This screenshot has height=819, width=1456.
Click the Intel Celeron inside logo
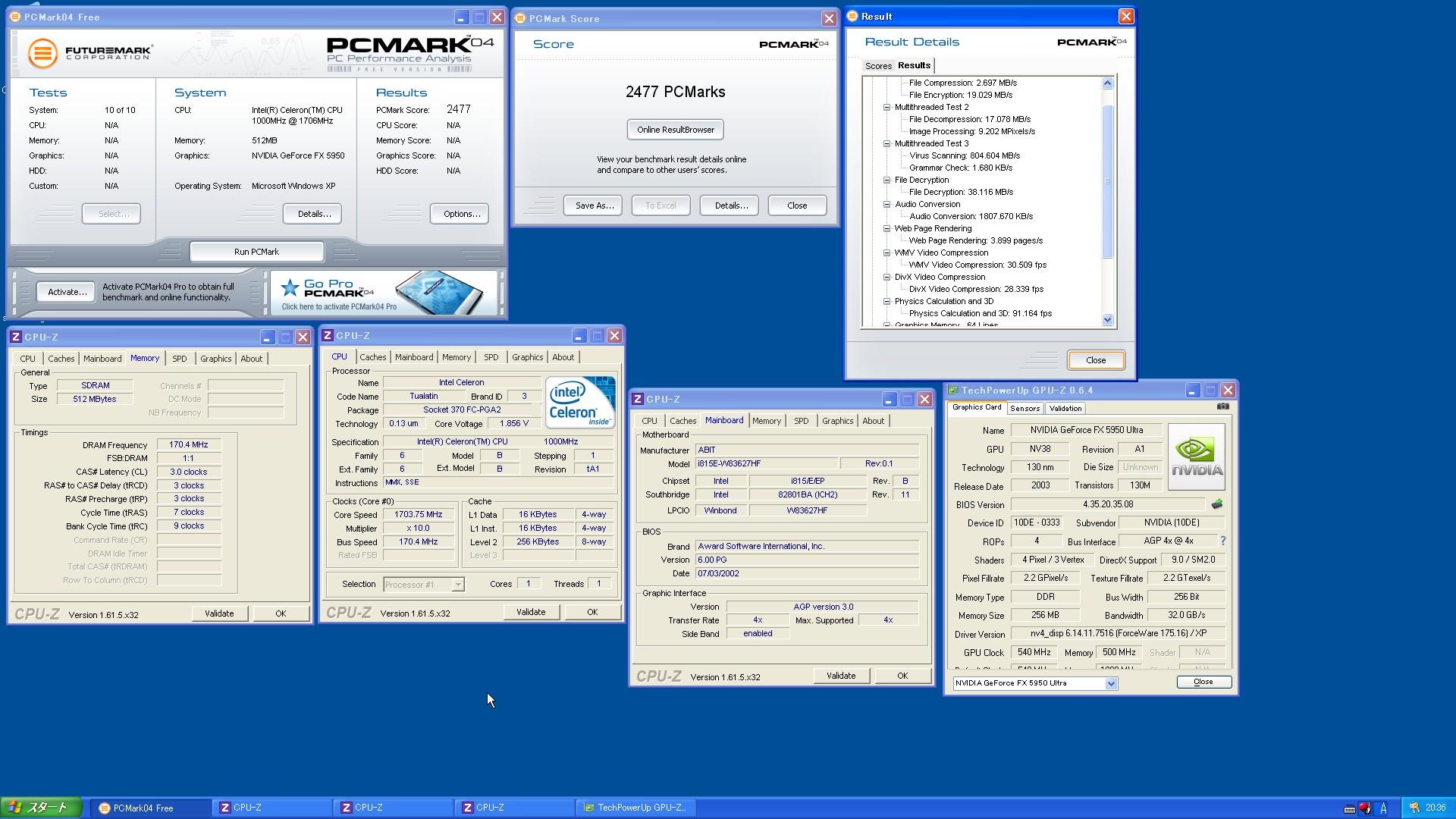pyautogui.click(x=580, y=402)
